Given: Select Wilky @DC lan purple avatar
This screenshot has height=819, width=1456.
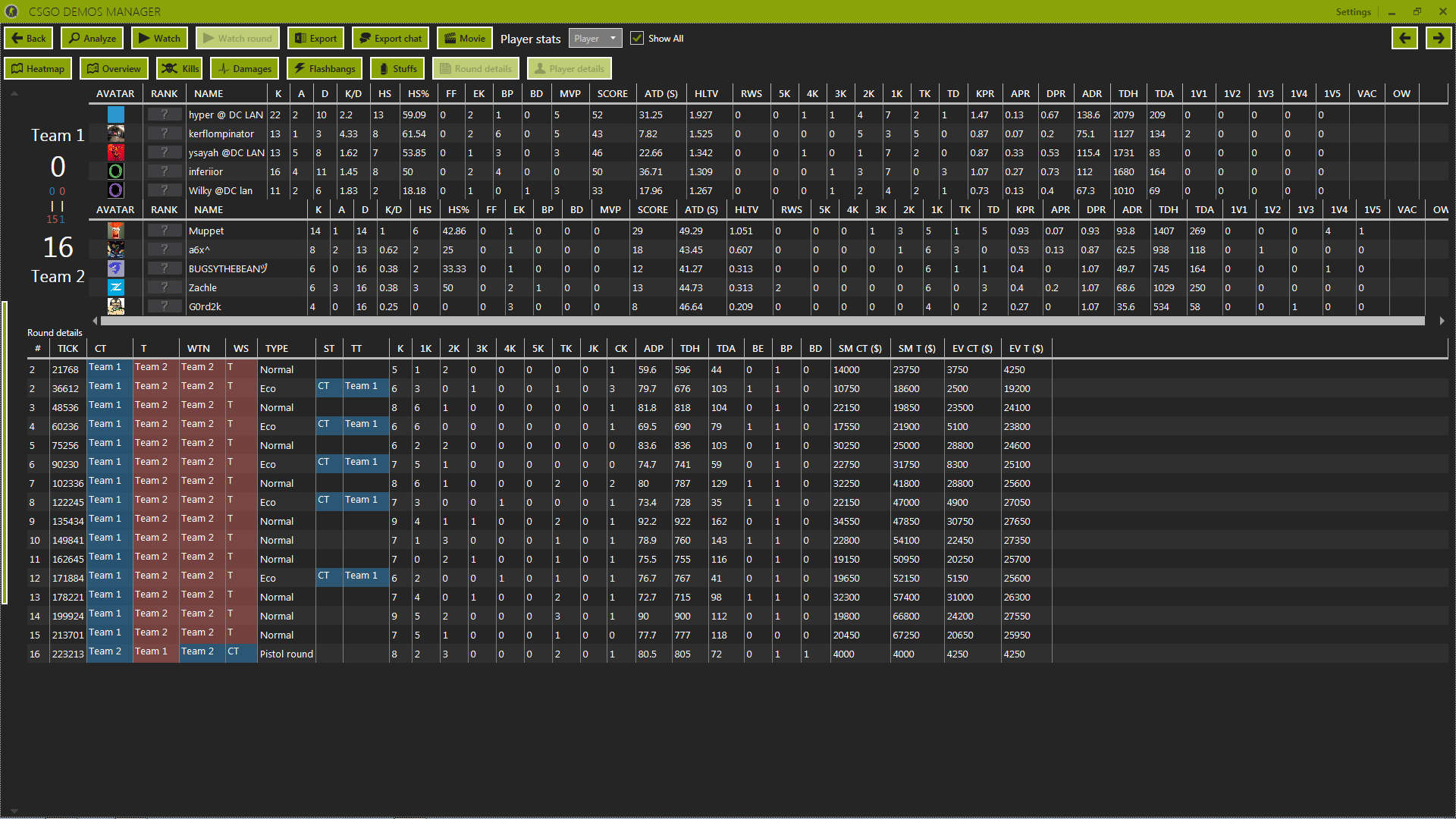Looking at the screenshot, I should coord(115,190).
